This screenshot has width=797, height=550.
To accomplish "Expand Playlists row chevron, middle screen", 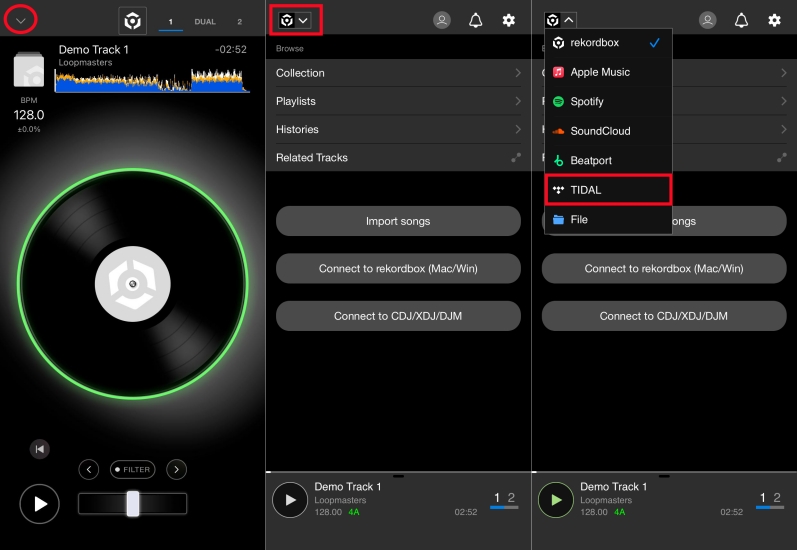I will pyautogui.click(x=517, y=101).
